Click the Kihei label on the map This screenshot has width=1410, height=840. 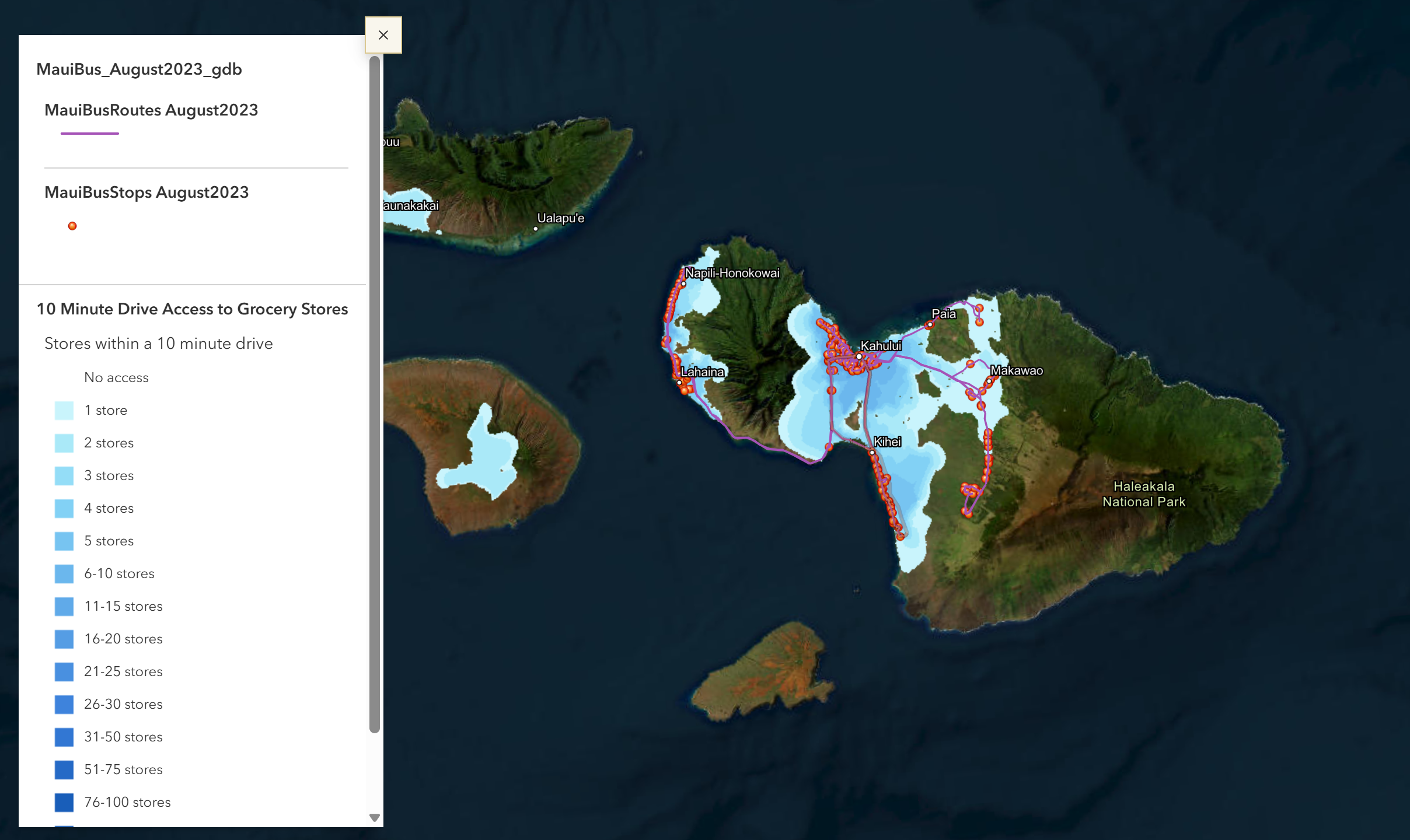tap(887, 442)
